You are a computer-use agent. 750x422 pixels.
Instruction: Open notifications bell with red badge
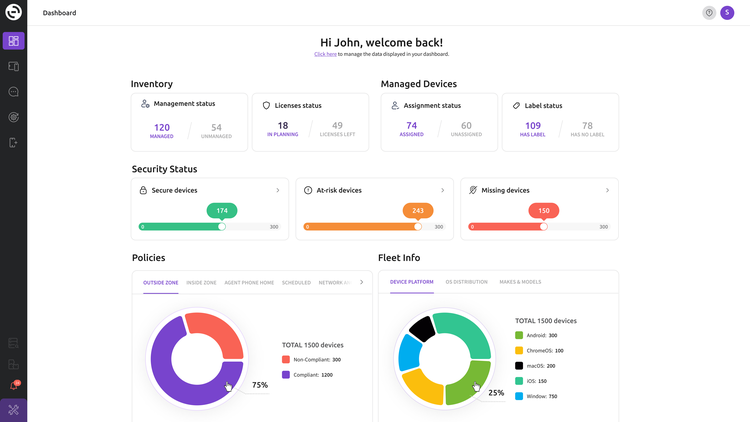tap(13, 386)
